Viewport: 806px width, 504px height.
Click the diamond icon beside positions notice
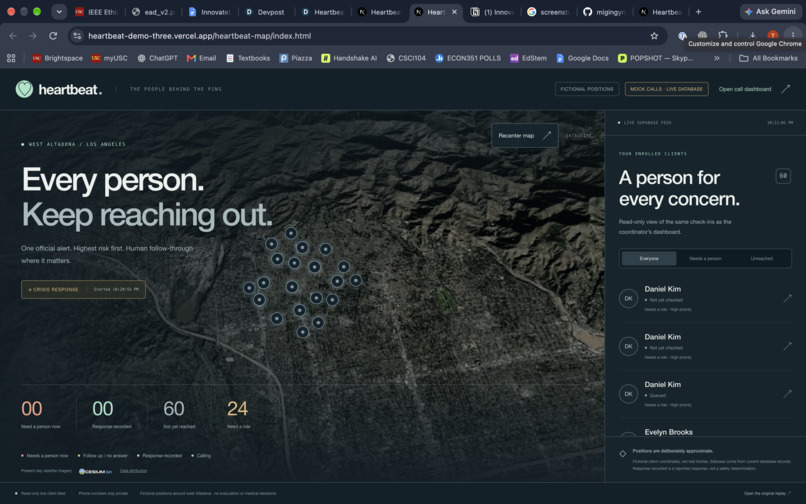click(x=622, y=454)
